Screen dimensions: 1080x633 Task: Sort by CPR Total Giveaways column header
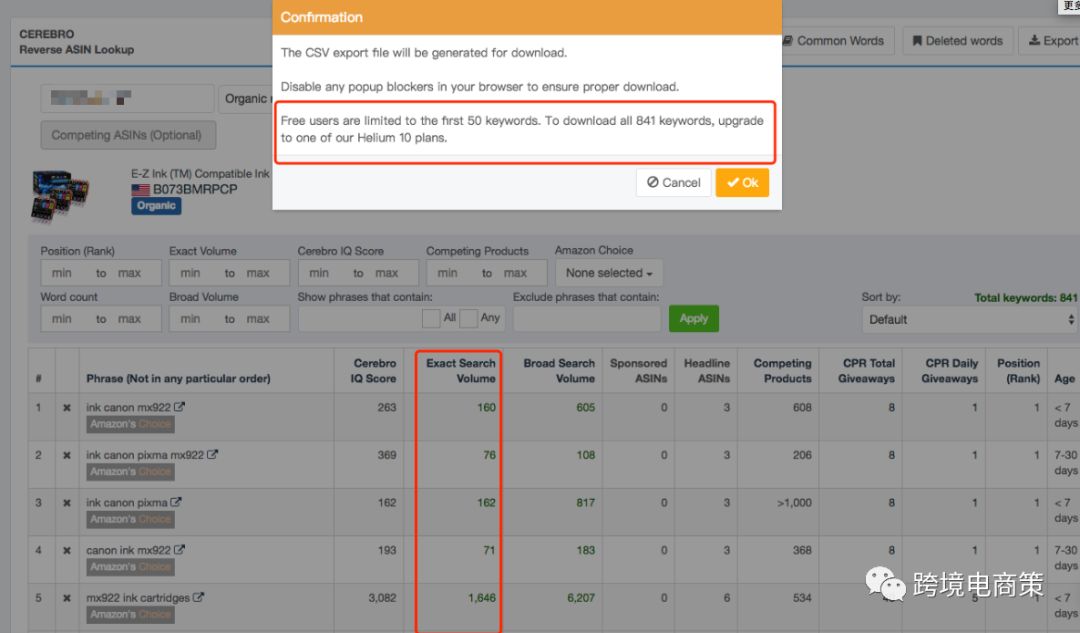click(866, 371)
